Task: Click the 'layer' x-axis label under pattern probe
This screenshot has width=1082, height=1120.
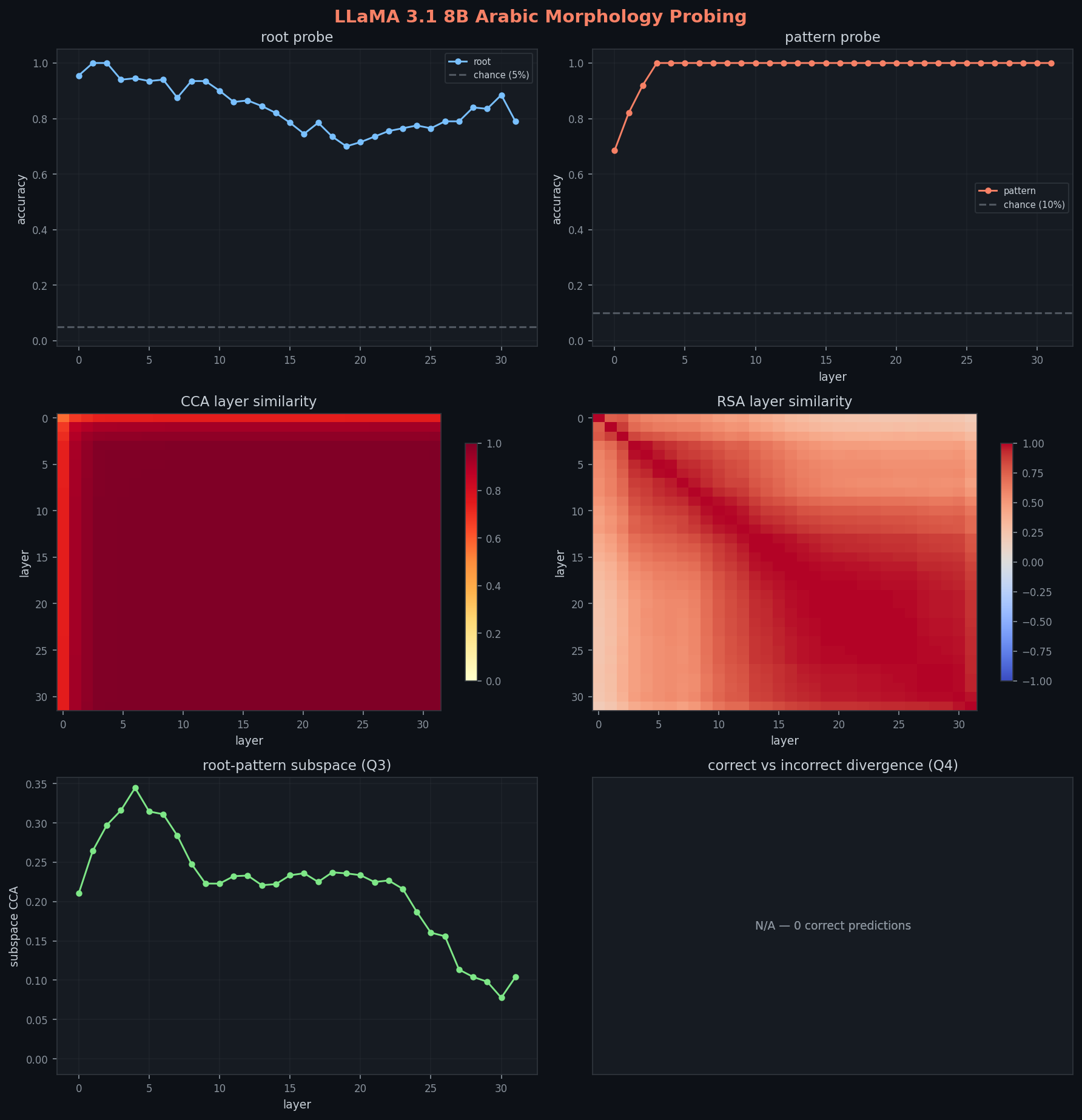Action: point(833,377)
